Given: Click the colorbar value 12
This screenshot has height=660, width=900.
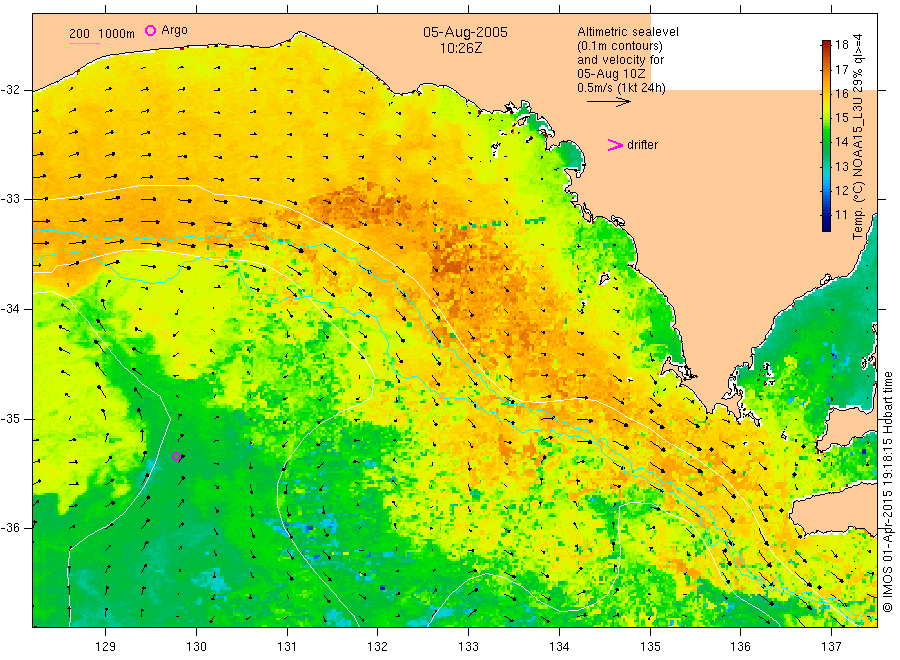Looking at the screenshot, I should 842,191.
